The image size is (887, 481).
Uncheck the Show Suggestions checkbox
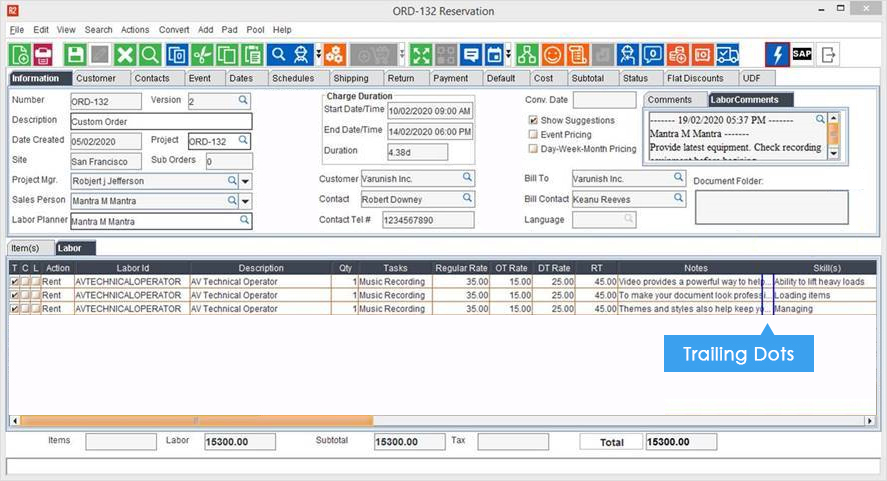click(533, 120)
